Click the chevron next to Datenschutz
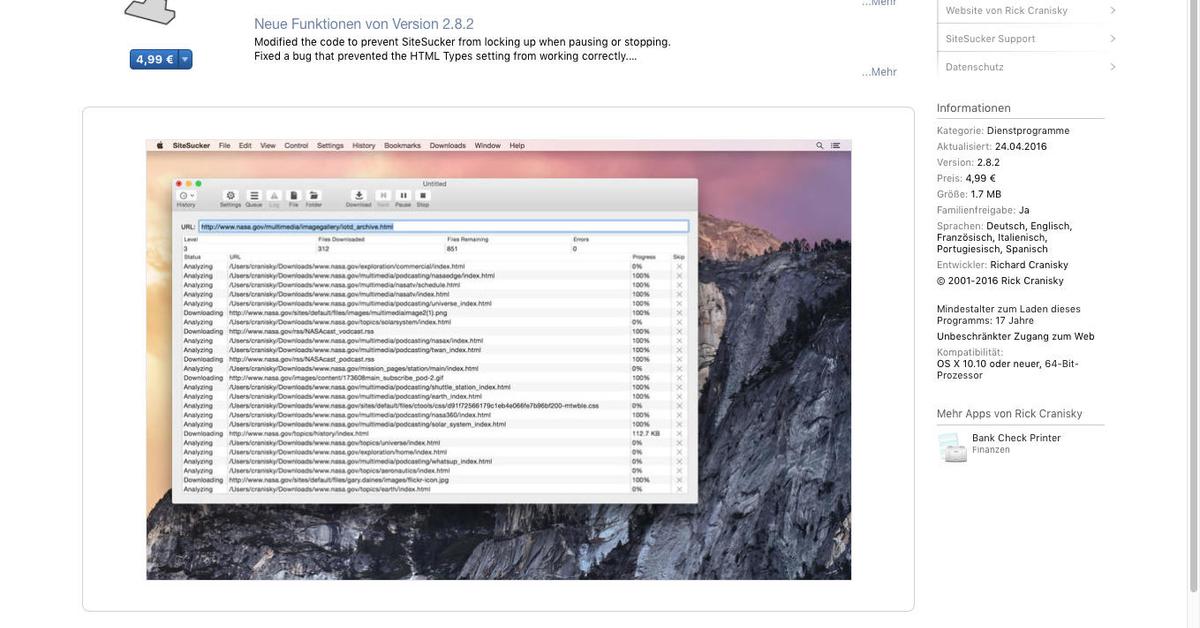Screen dimensions: 1200x628 [1113, 67]
